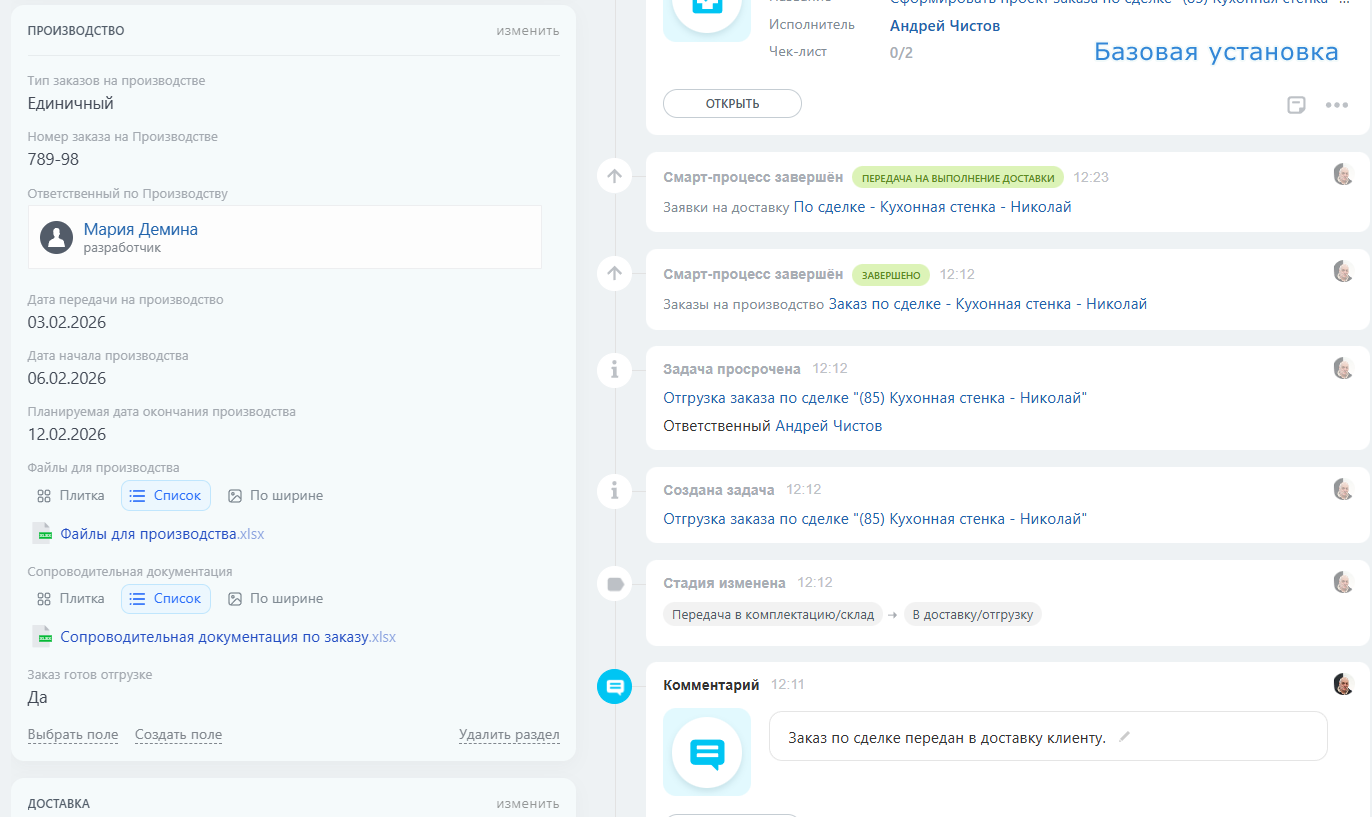Click the date 03.02.2026

[67, 322]
